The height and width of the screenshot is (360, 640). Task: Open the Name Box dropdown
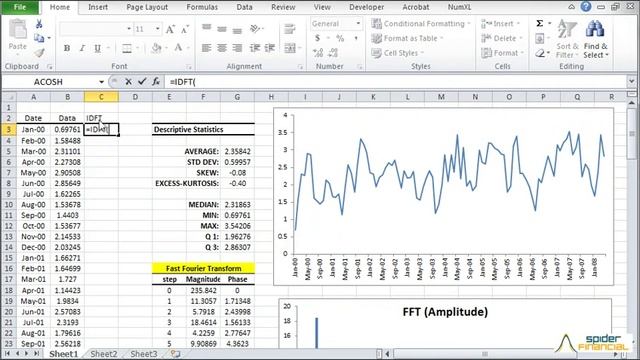[101, 82]
